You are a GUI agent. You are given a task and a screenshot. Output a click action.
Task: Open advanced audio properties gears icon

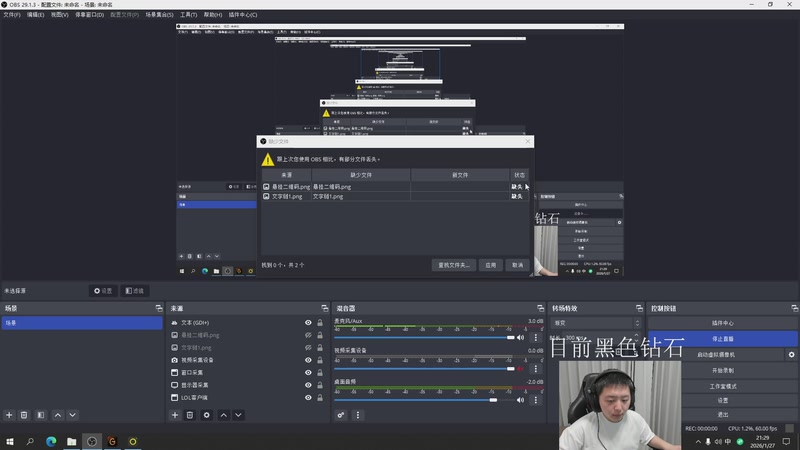point(341,415)
